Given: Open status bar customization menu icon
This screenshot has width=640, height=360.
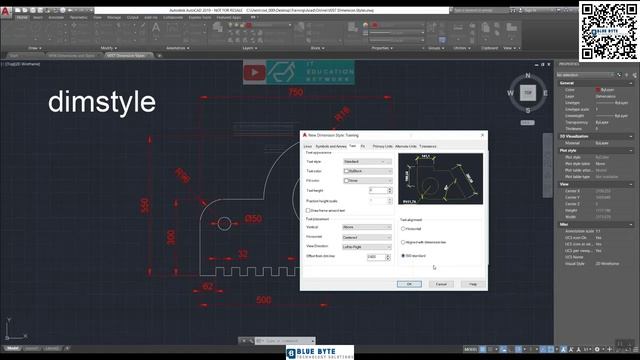Looking at the screenshot, I should 635,349.
